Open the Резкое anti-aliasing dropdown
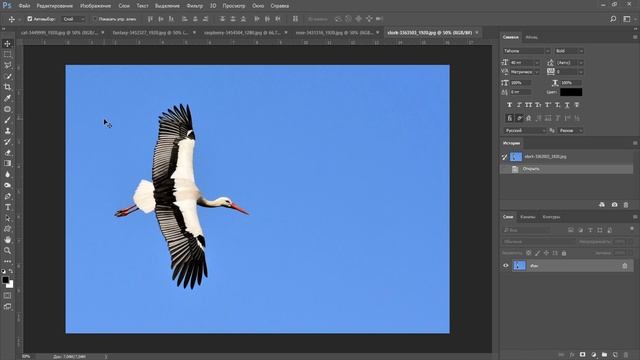This screenshot has height=360, width=640. click(571, 131)
